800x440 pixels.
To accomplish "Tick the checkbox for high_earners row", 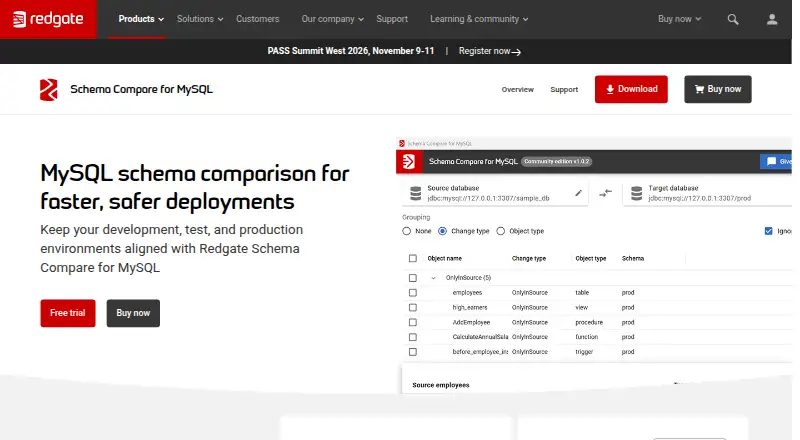I will click(x=413, y=307).
